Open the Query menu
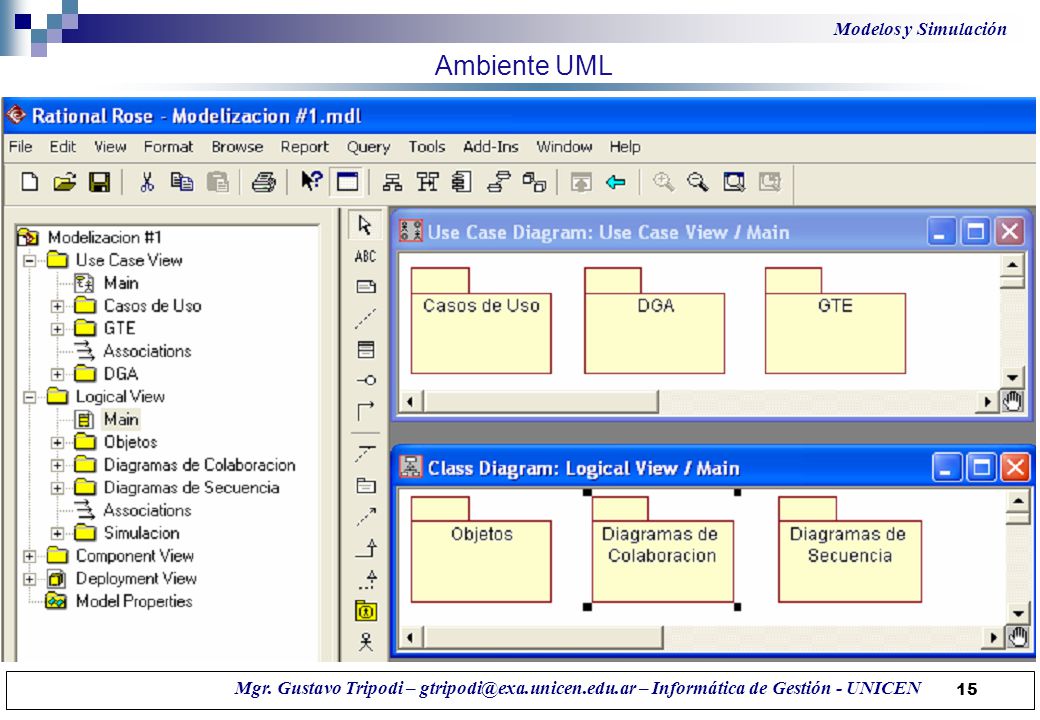This screenshot has height=720, width=1040. (x=368, y=147)
